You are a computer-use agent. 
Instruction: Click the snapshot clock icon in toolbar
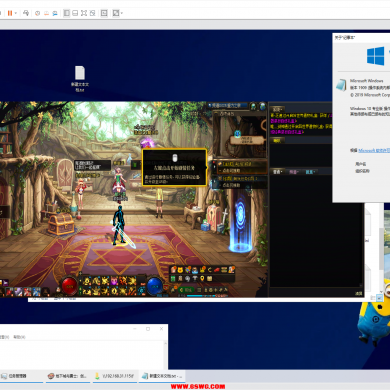pos(38,13)
